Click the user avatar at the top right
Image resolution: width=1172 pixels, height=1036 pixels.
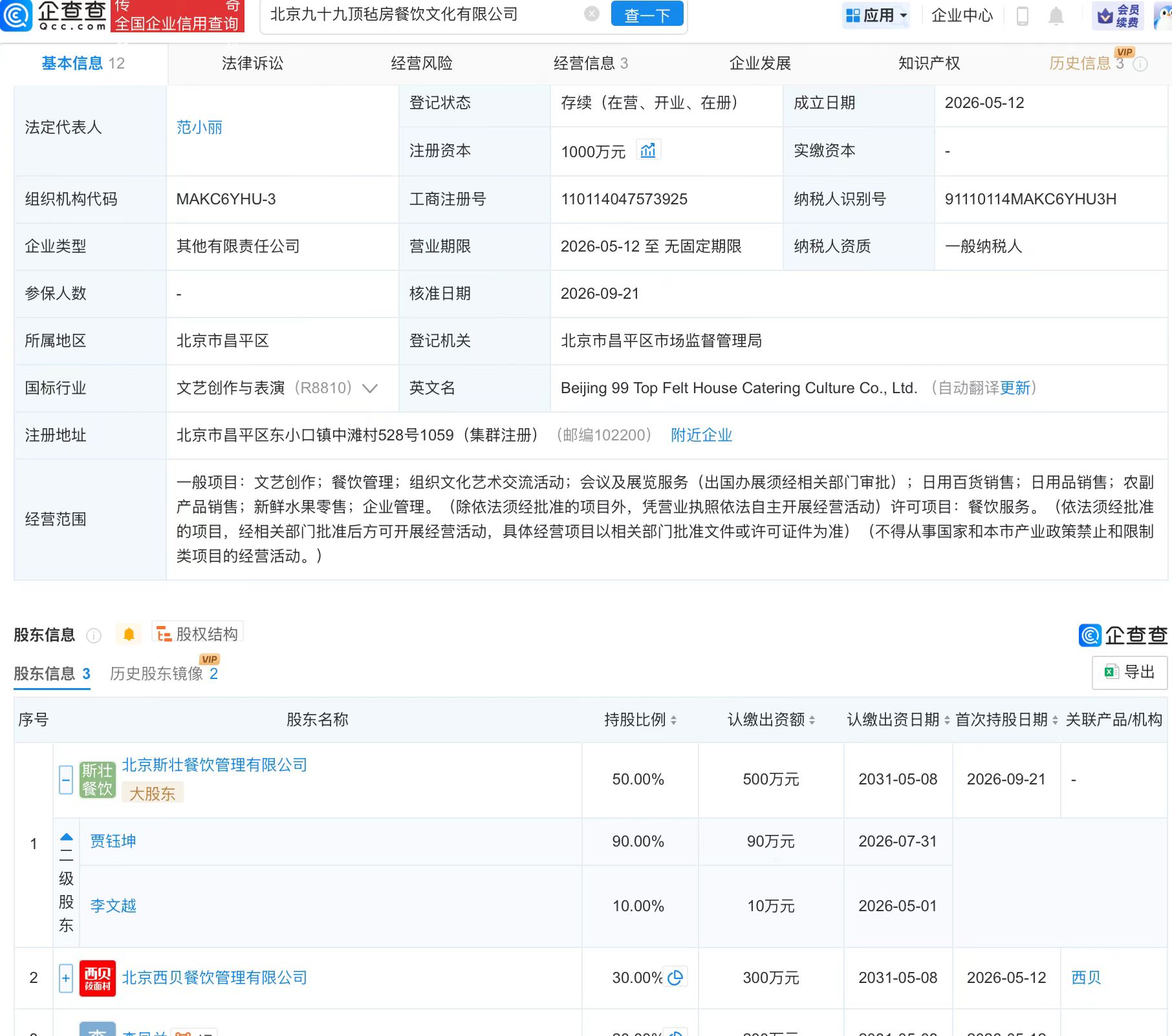[1163, 16]
